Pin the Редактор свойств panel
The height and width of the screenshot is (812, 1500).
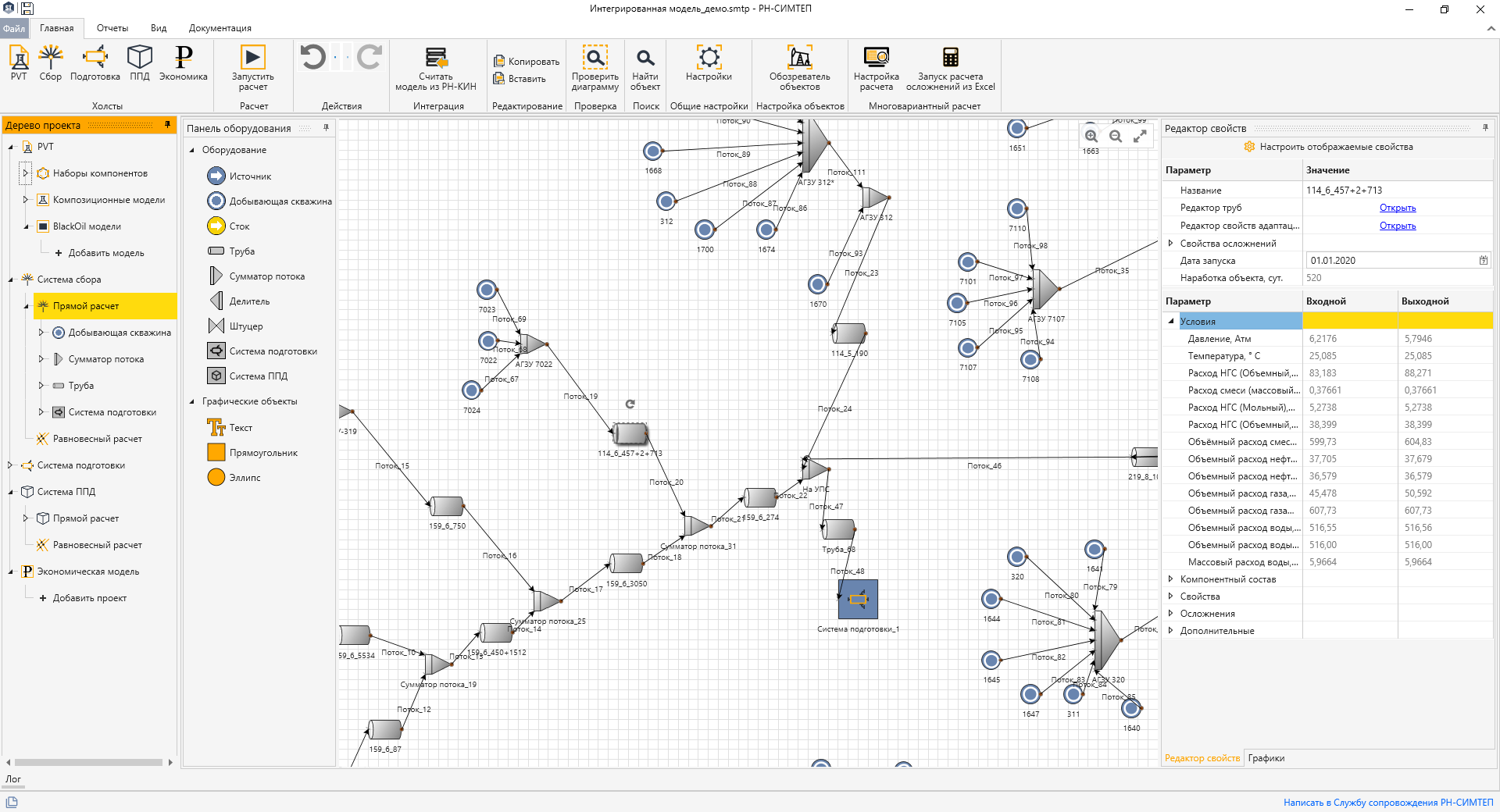pyautogui.click(x=1485, y=127)
